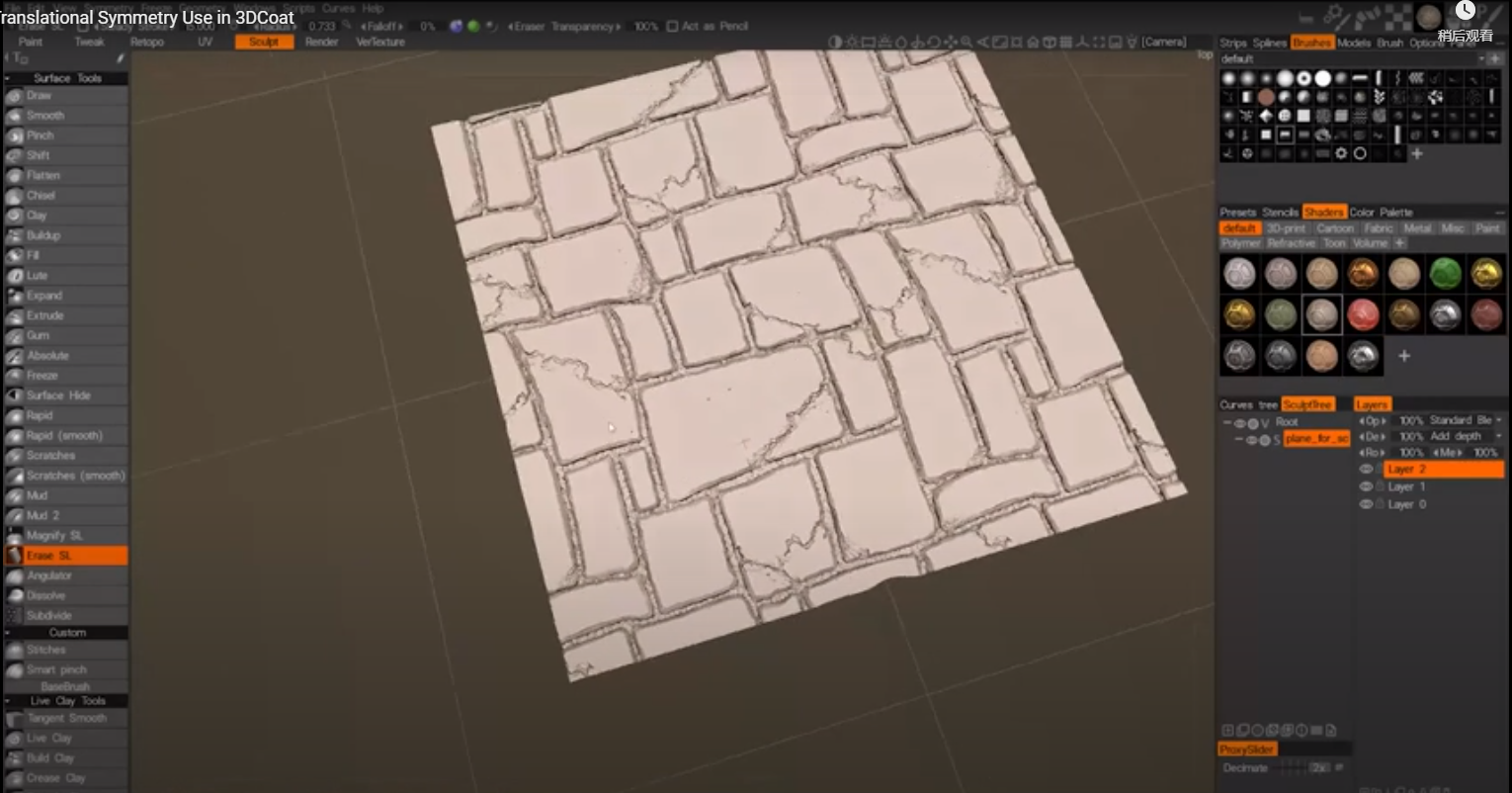Select the Stitches custom tool
1512x793 pixels.
[x=65, y=650]
